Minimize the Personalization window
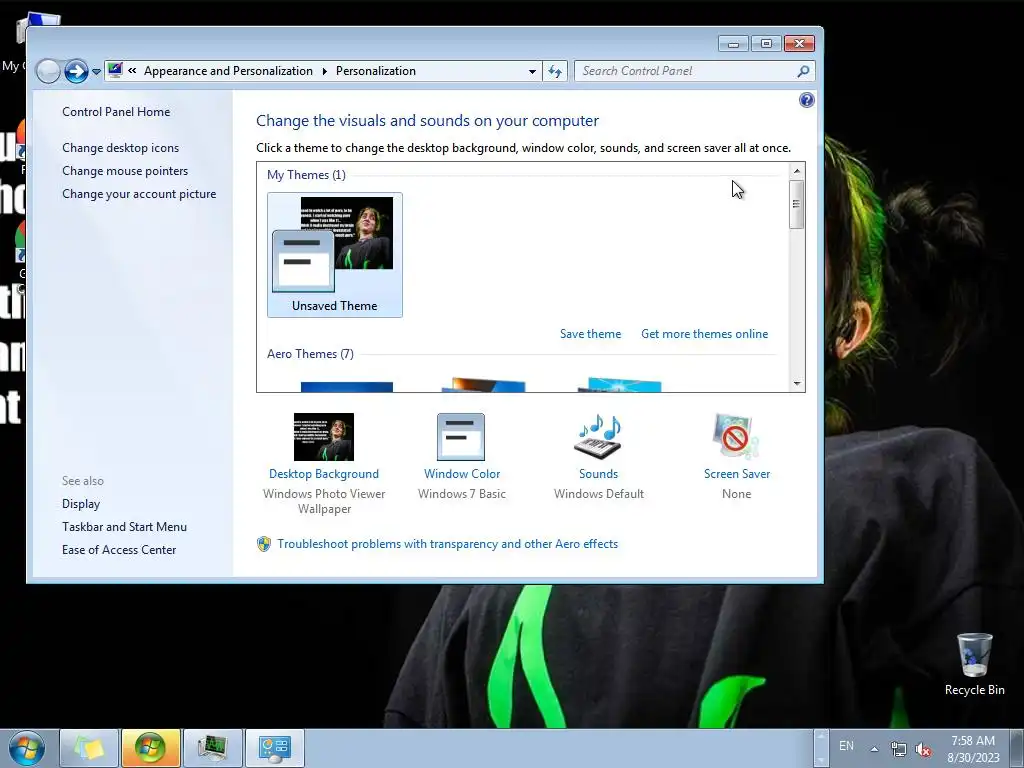 733,44
